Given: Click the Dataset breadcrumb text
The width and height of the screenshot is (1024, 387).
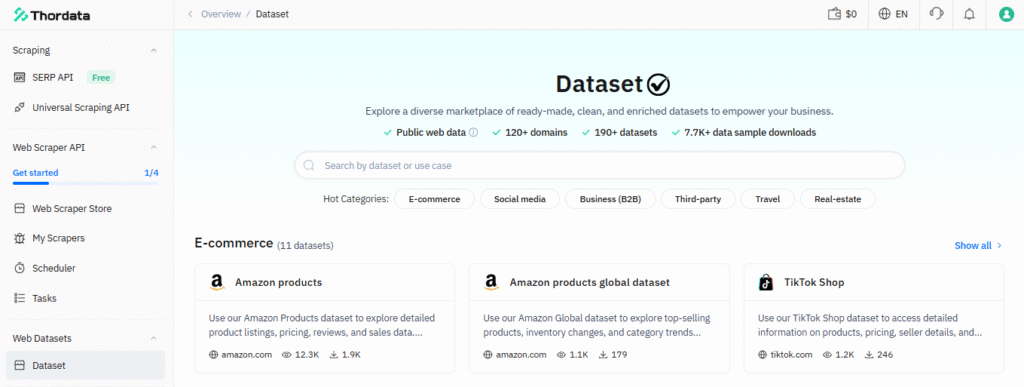Looking at the screenshot, I should coord(272,14).
